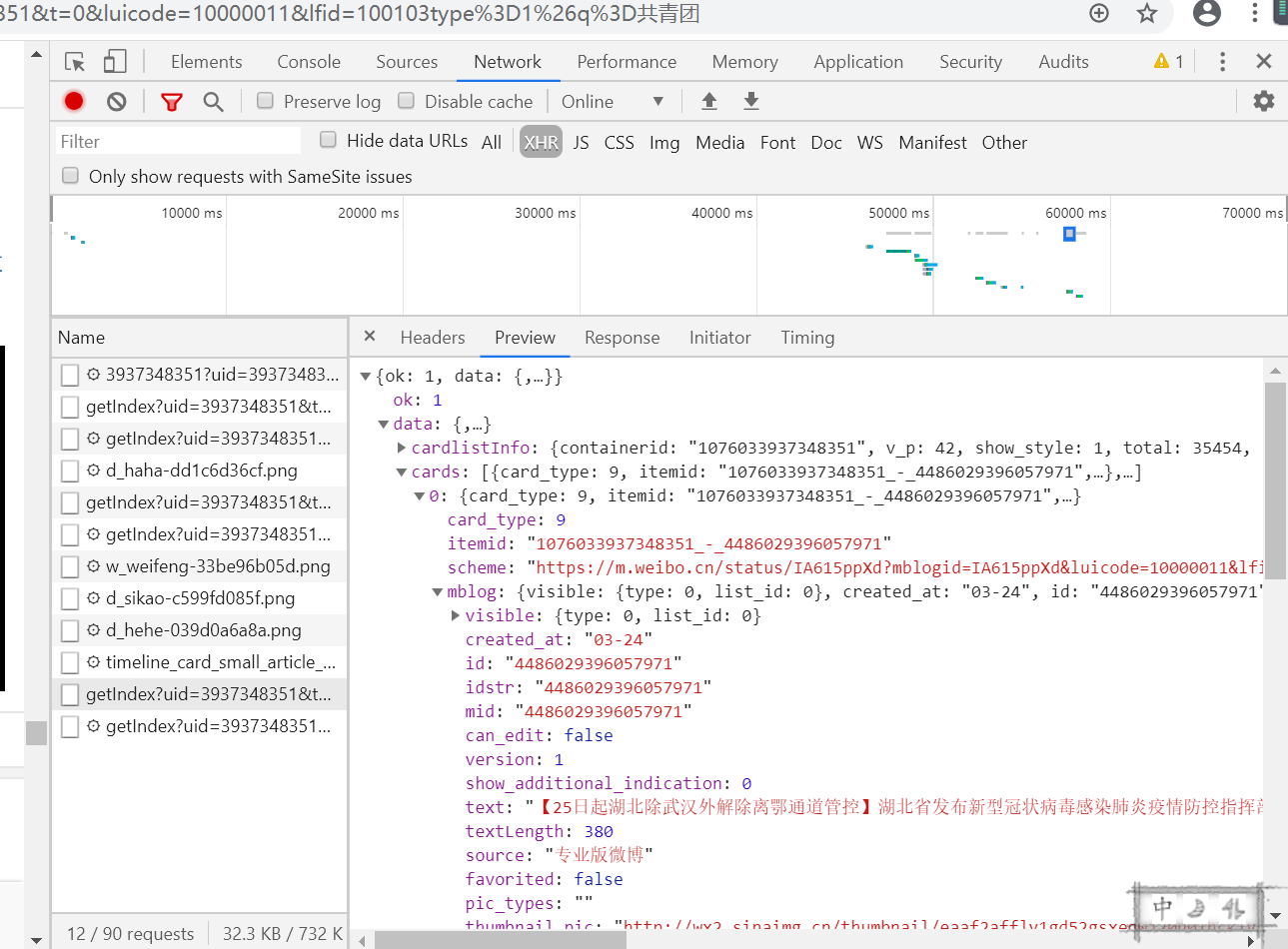Image resolution: width=1288 pixels, height=949 pixels.
Task: Click the zoom plus icon in address bar
Action: click(1099, 13)
